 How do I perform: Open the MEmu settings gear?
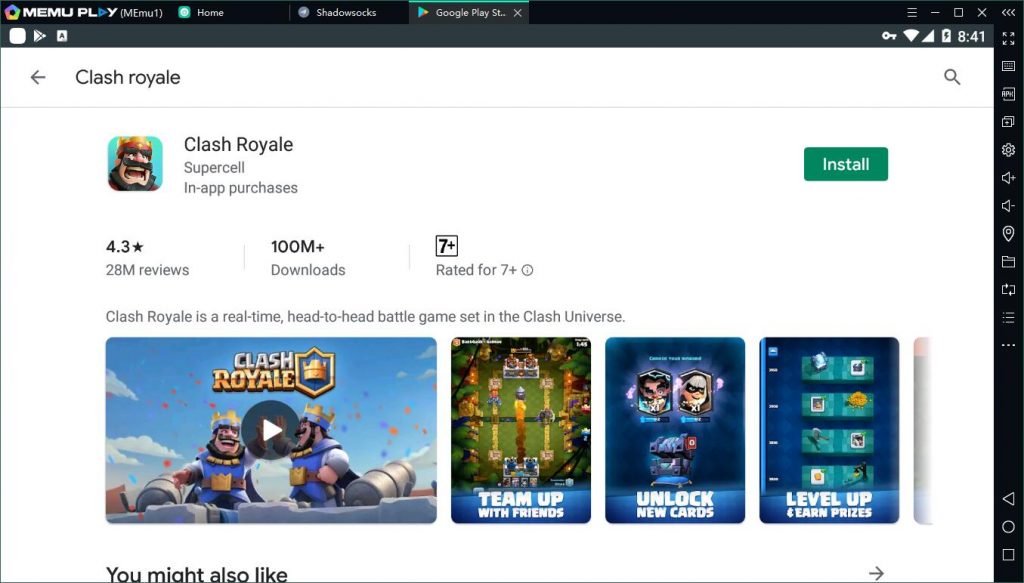(1008, 150)
